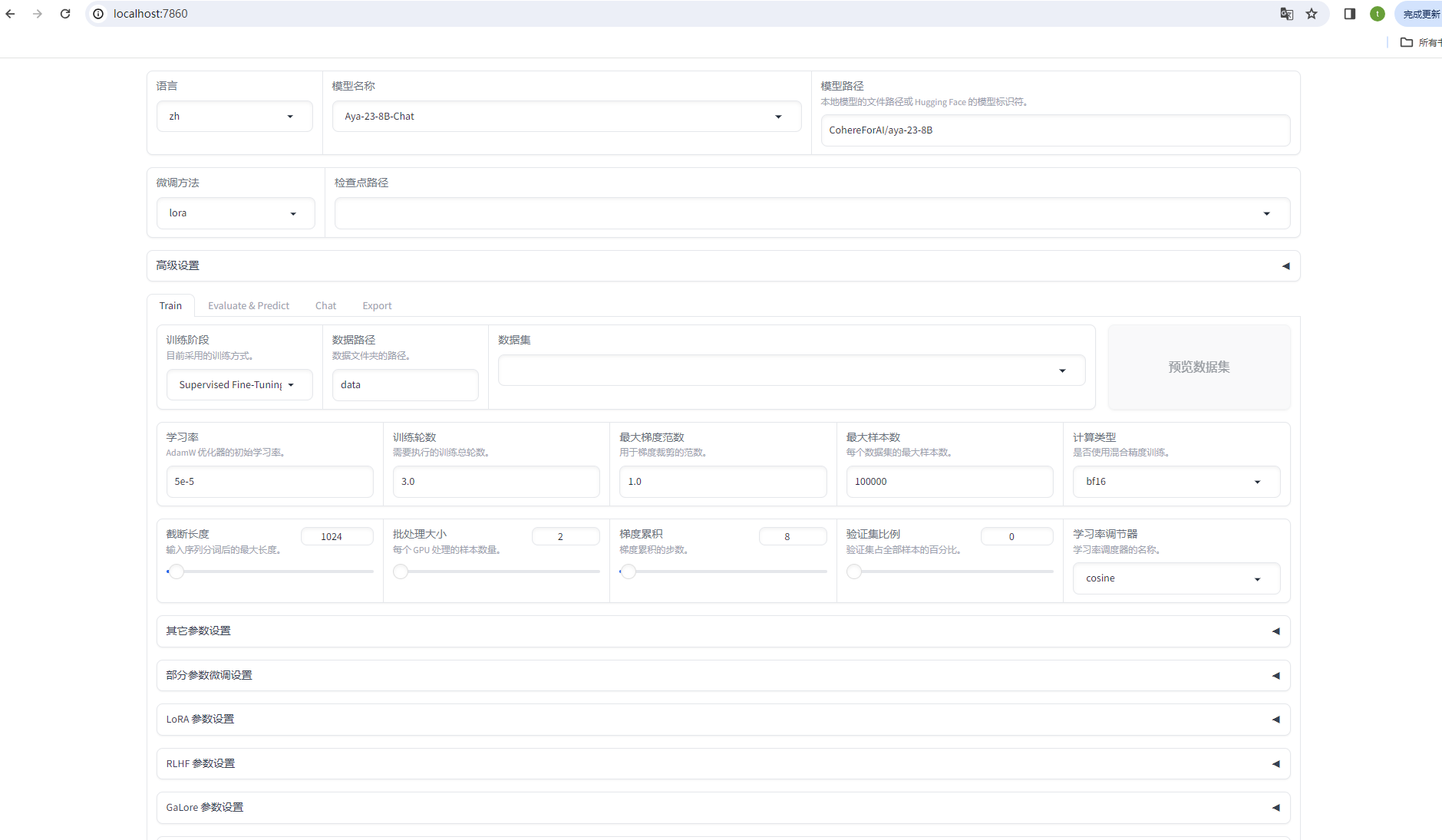Click the 梯度累积 number box showing 8
Image resolution: width=1442 pixels, height=840 pixels.
coord(793,536)
